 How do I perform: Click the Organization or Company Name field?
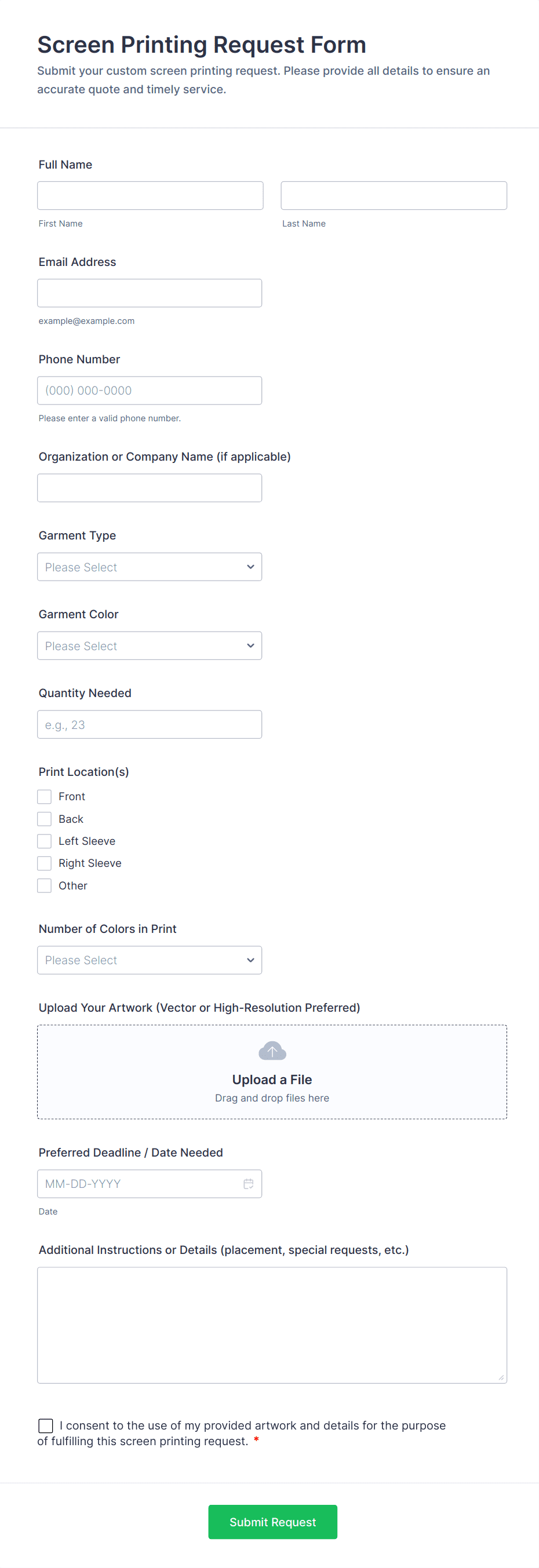tap(149, 487)
